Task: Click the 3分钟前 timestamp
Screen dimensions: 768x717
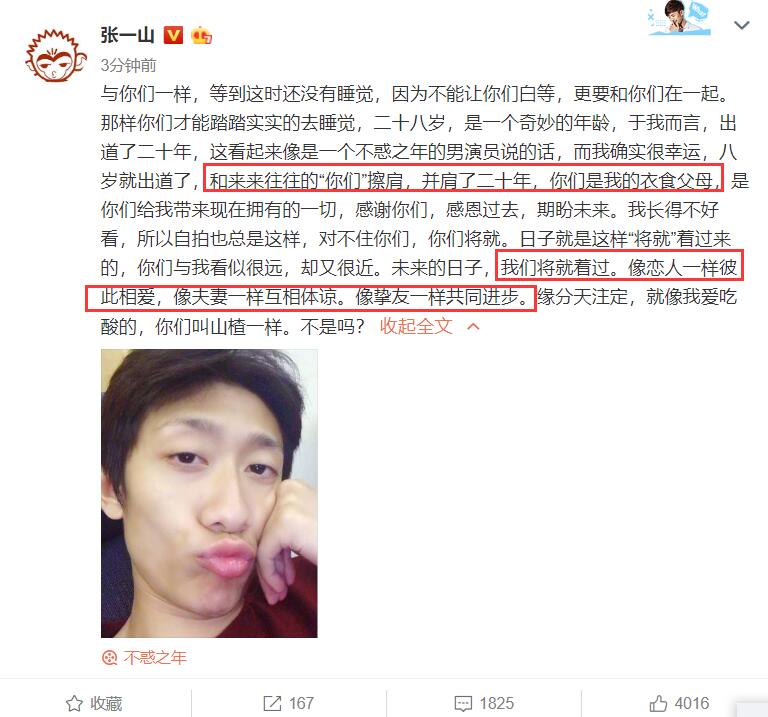Action: [x=128, y=65]
